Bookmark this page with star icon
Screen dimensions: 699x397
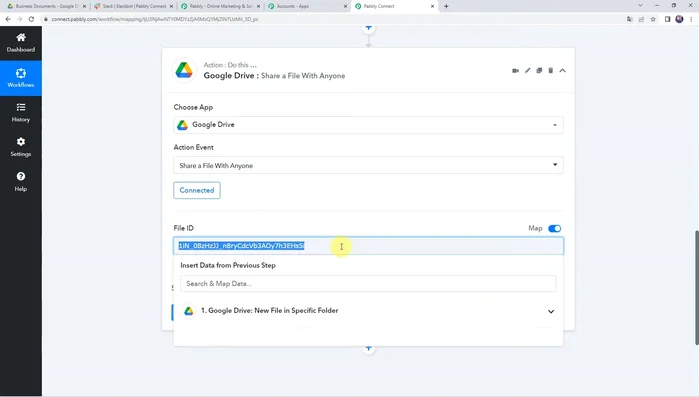coord(653,19)
